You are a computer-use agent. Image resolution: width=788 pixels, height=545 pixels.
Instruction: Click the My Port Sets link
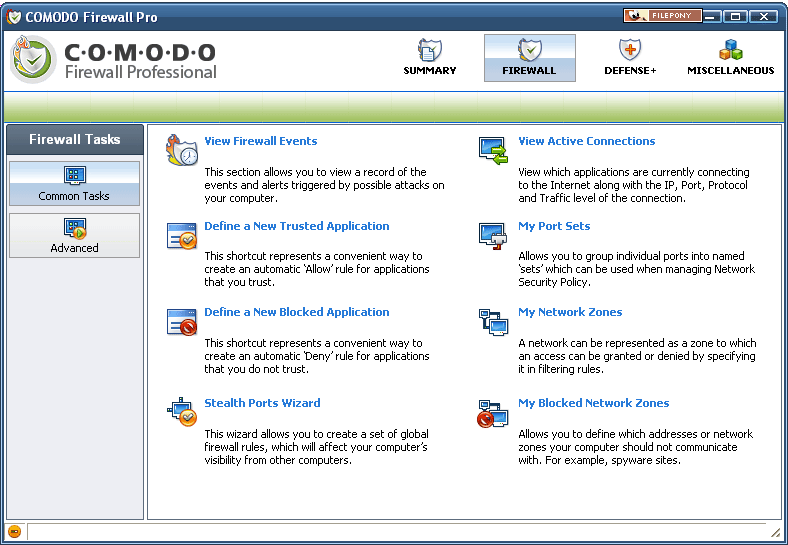pos(554,226)
